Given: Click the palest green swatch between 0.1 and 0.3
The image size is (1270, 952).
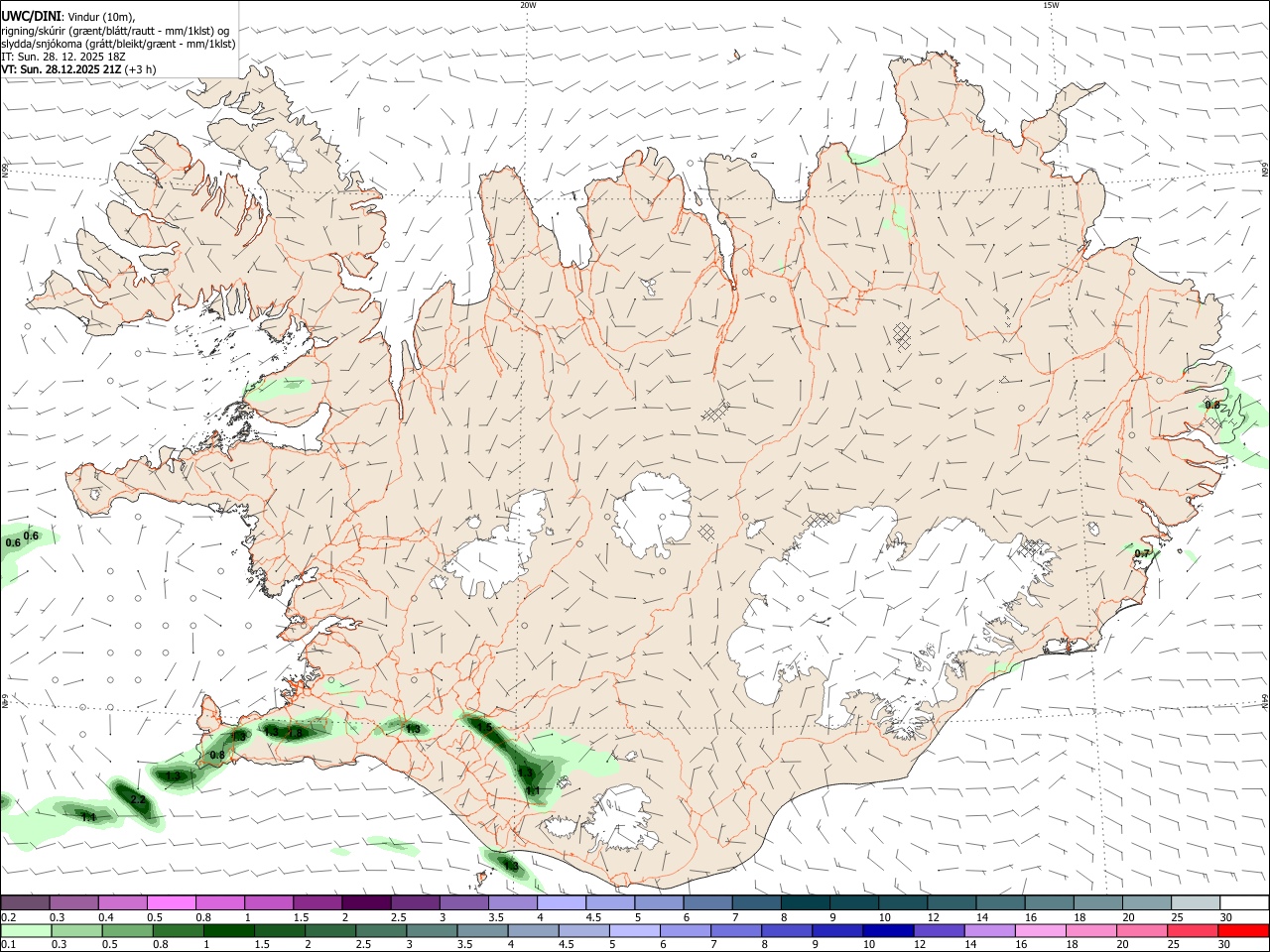Looking at the screenshot, I should 25,930.
